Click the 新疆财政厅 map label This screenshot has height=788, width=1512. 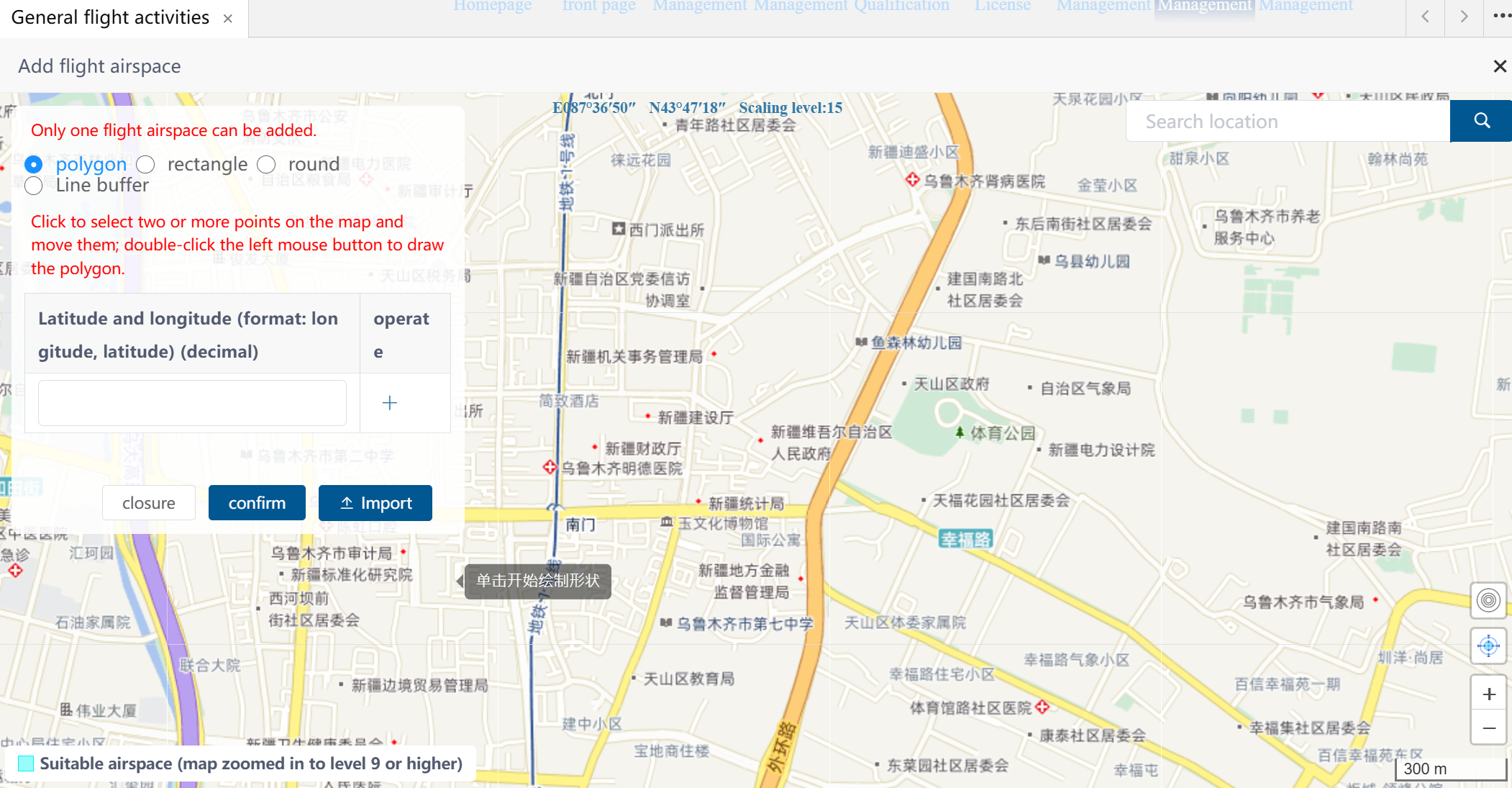pos(643,448)
